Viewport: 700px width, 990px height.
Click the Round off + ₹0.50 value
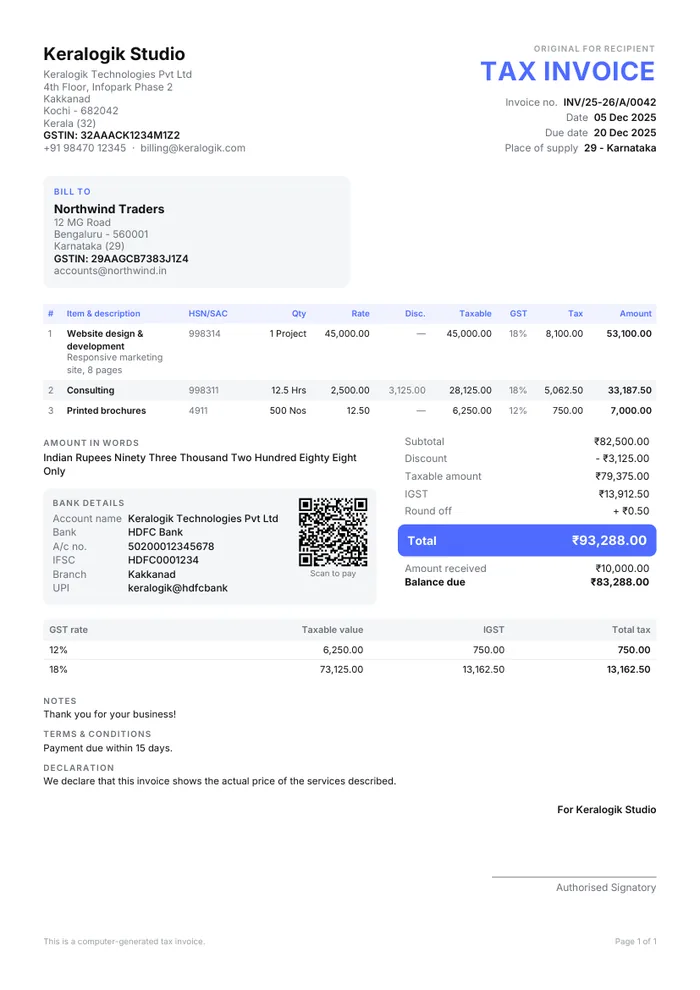pyautogui.click(x=631, y=511)
